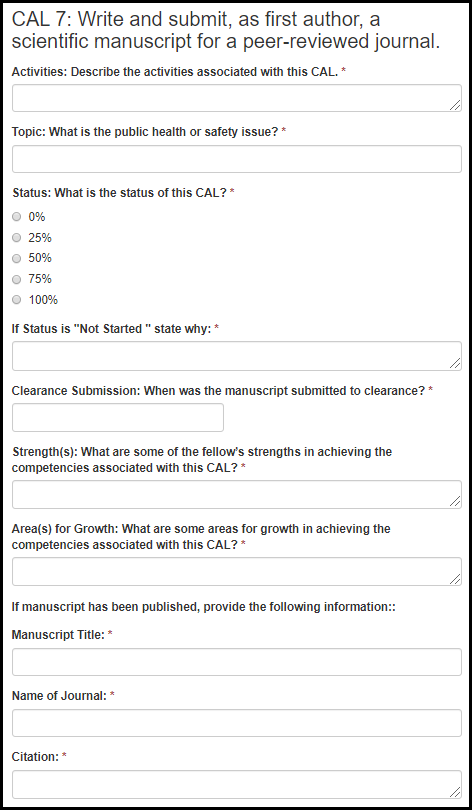Click resize grip of Strength(s) text area
Screen dimensions: 472x810
tap(455, 502)
